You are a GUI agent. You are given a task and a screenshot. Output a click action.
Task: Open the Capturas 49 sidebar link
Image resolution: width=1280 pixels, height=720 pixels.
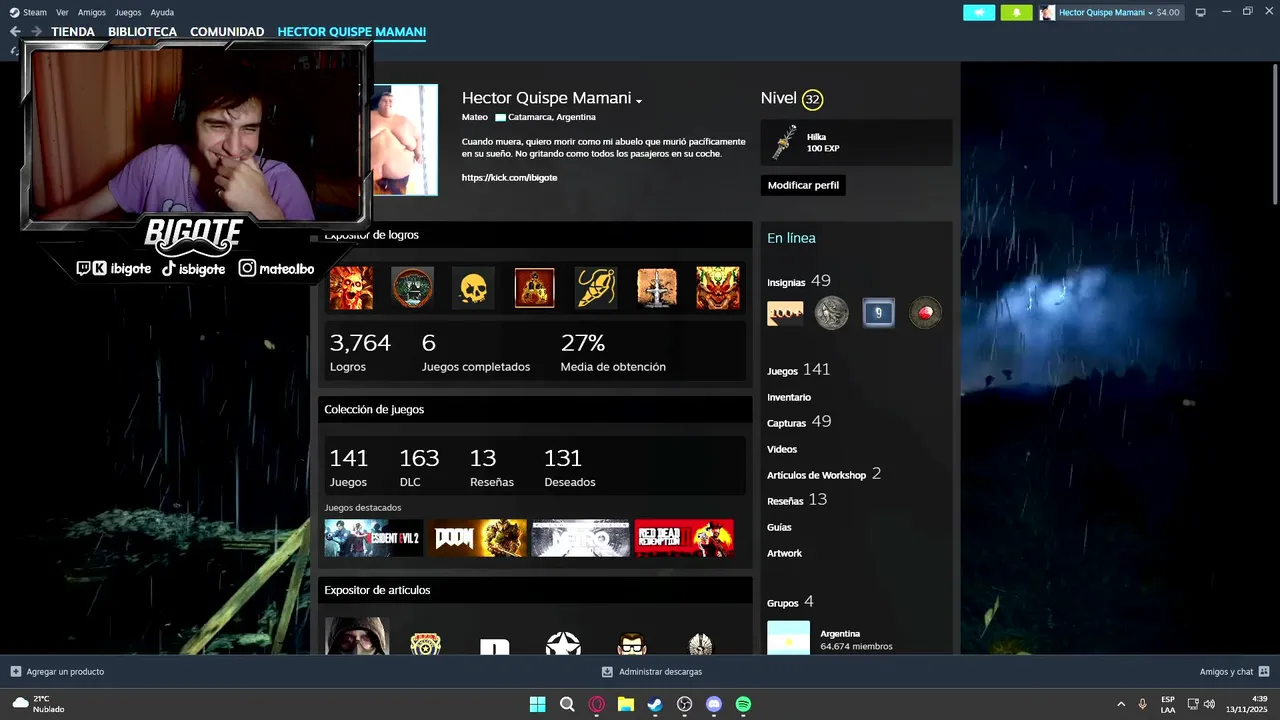[799, 422]
